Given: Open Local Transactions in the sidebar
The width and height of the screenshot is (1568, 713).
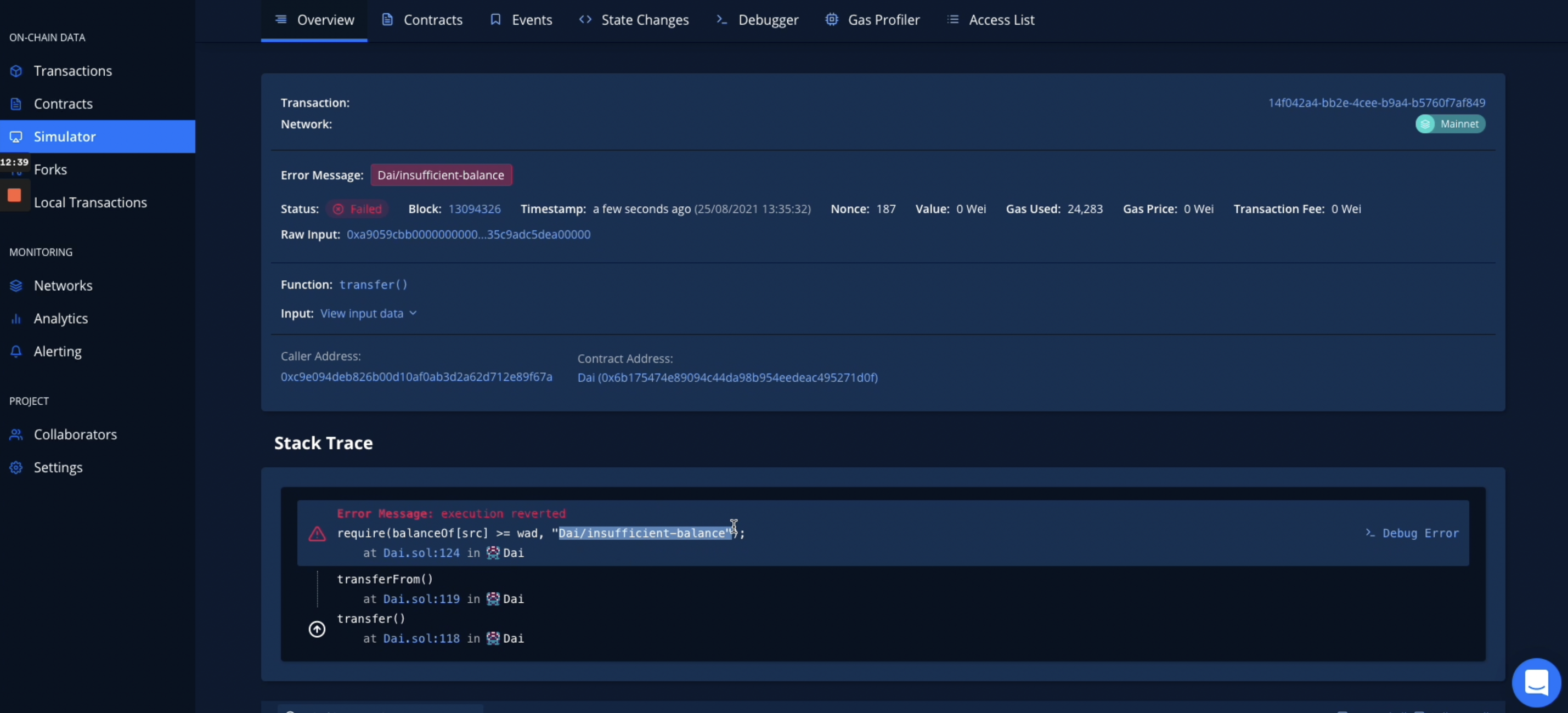Looking at the screenshot, I should (90, 202).
